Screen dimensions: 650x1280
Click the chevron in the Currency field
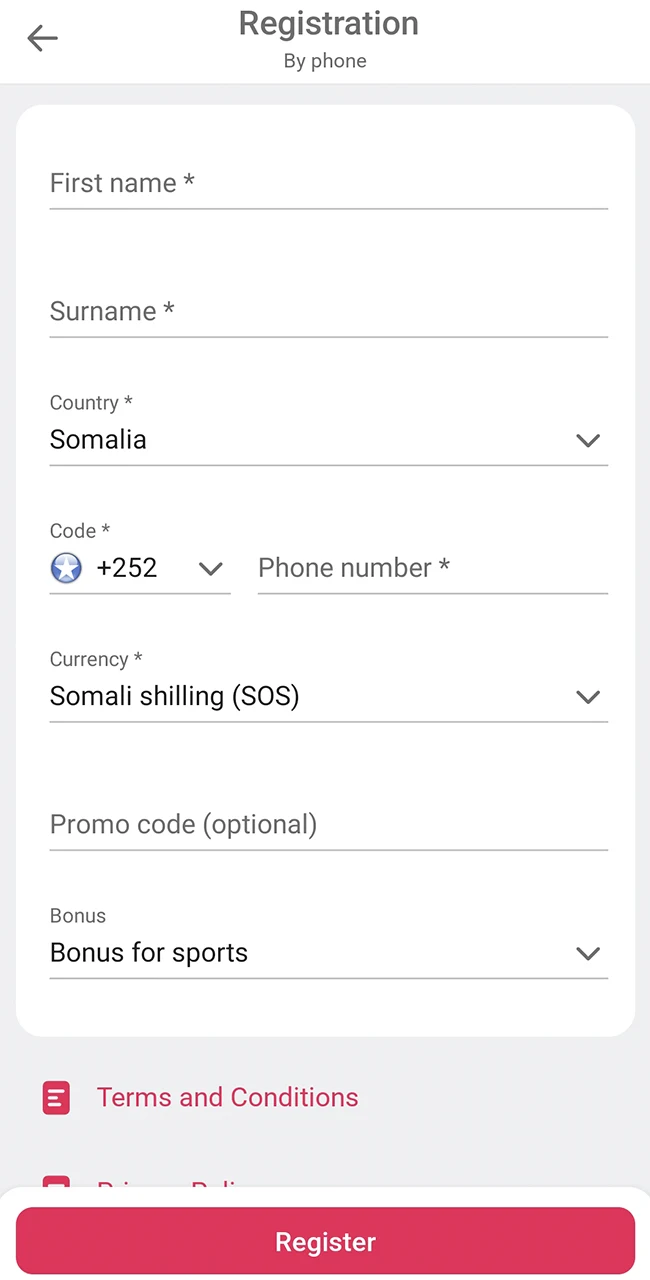click(x=587, y=697)
